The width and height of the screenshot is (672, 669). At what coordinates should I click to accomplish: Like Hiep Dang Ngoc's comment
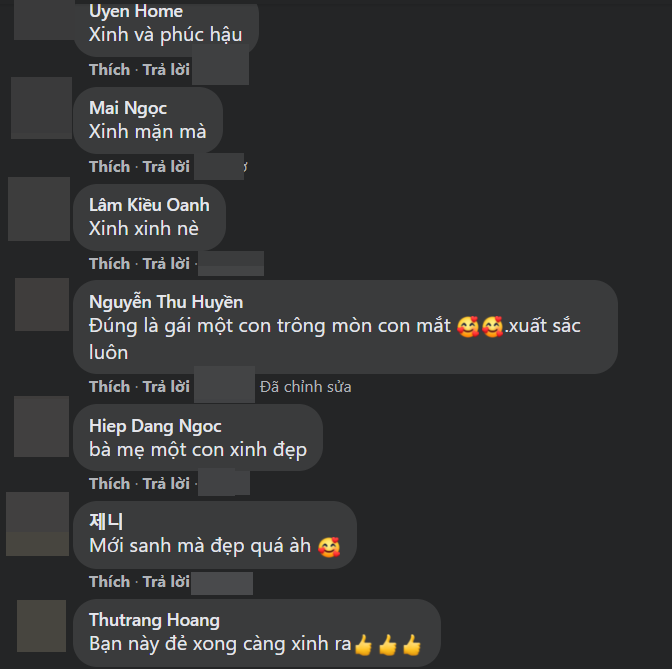click(x=109, y=483)
